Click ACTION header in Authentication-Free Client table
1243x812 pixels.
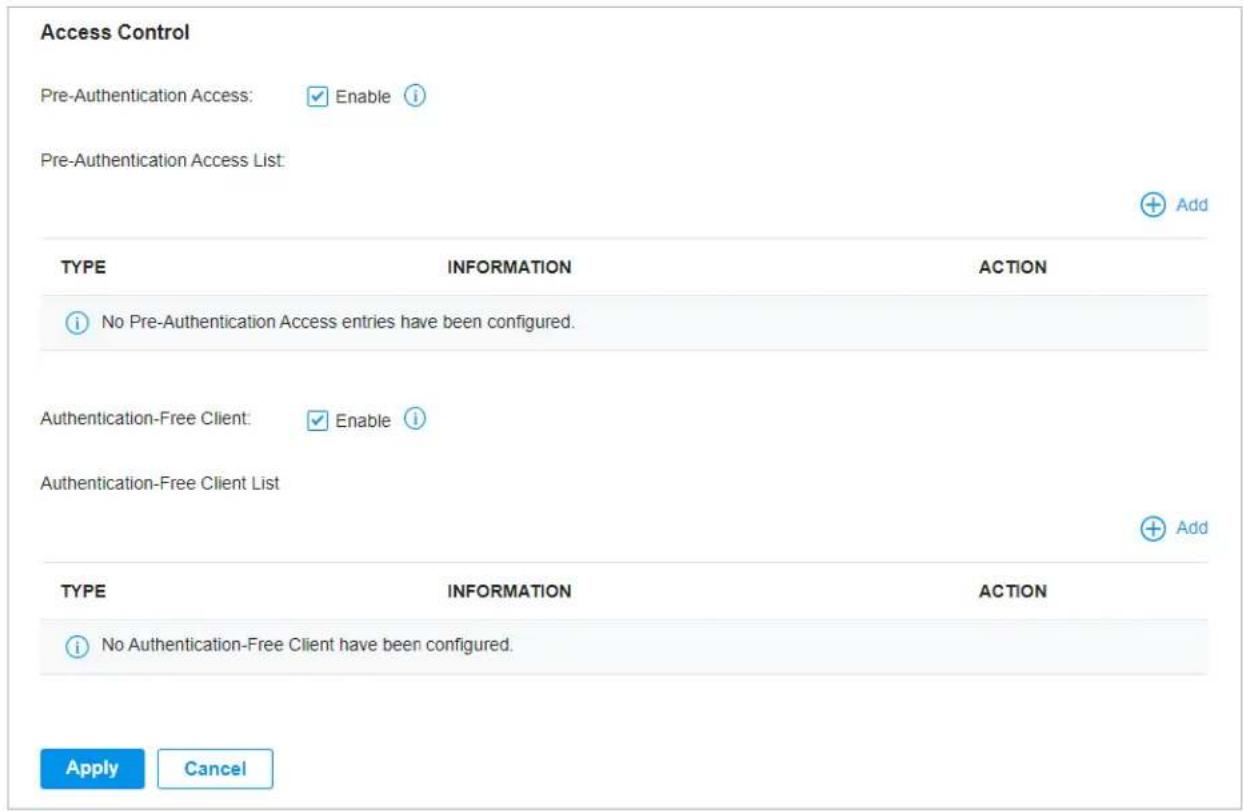pyautogui.click(x=1012, y=591)
